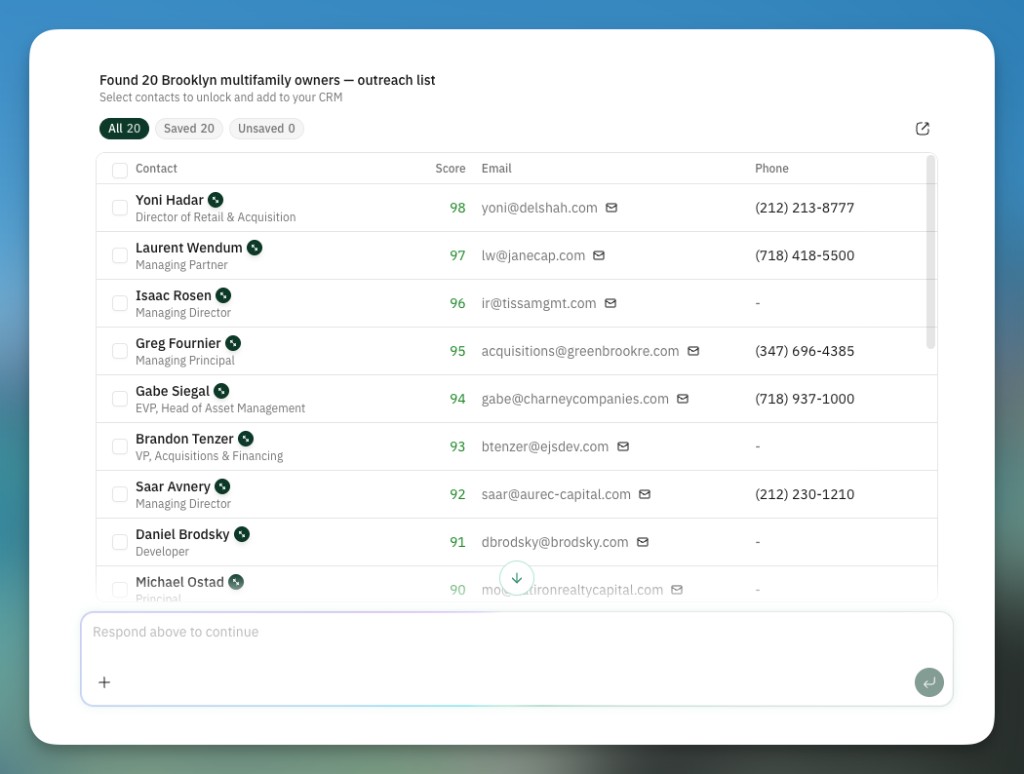Click the table's vertical scrollbar thumb

click(x=931, y=252)
